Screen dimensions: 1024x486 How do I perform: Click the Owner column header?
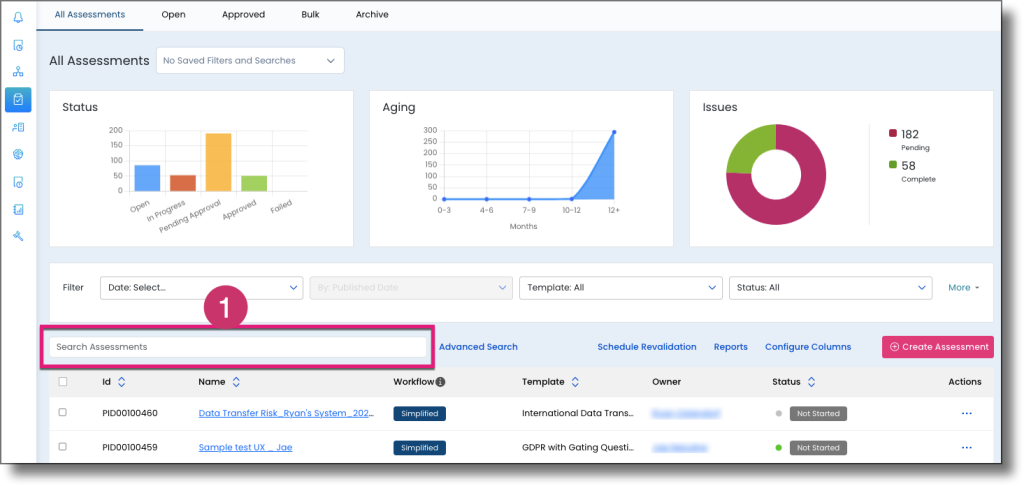(666, 382)
